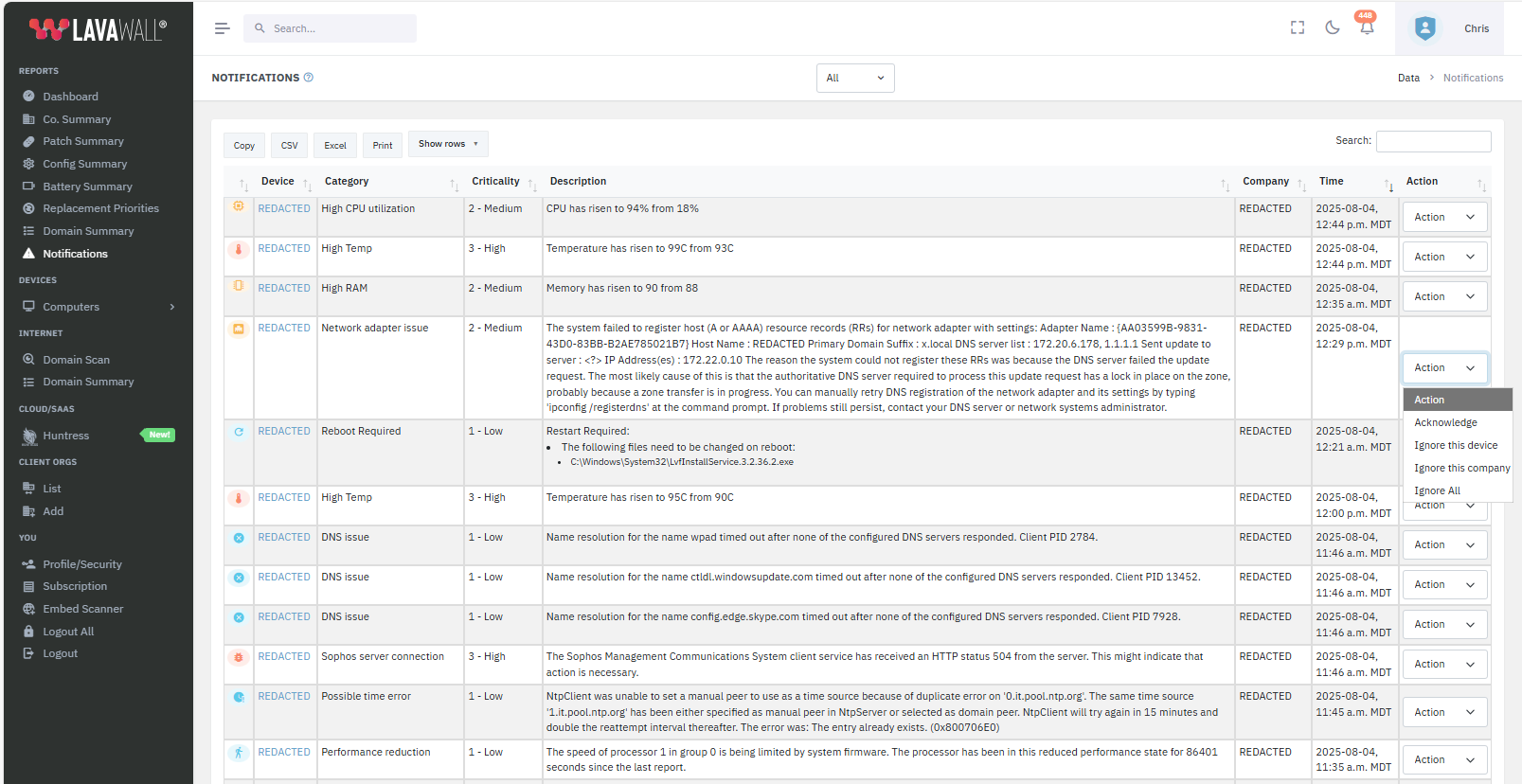
Task: Open the All filter dropdown
Action: [854, 78]
